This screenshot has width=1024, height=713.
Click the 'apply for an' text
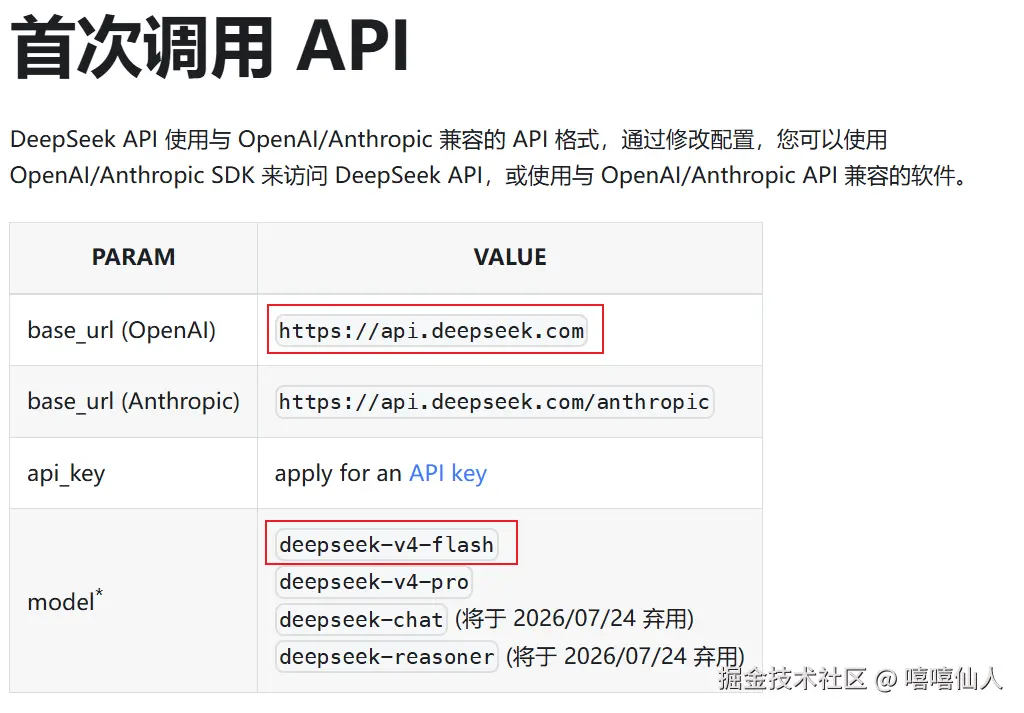(x=338, y=473)
